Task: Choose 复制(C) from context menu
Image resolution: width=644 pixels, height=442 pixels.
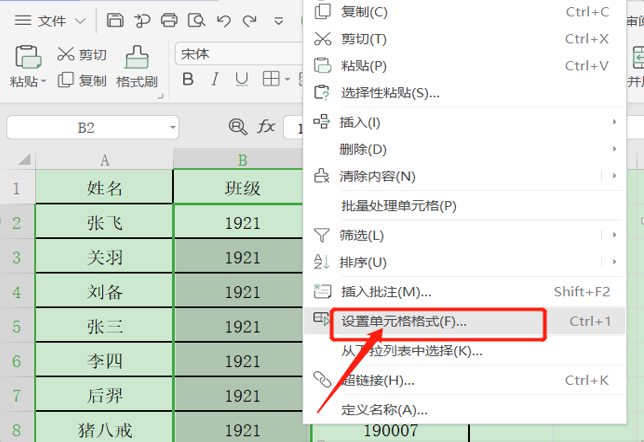Action: click(x=464, y=12)
